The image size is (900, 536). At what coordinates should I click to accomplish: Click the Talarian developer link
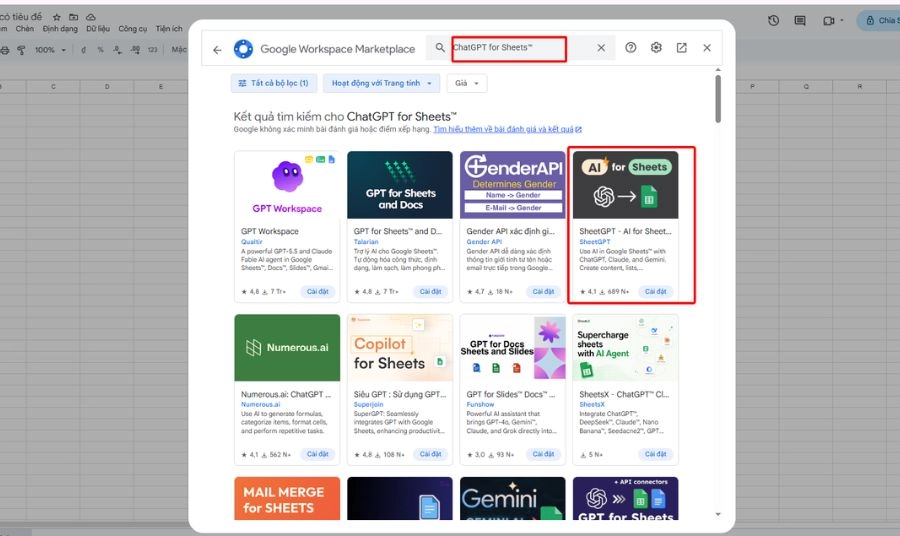pos(366,242)
